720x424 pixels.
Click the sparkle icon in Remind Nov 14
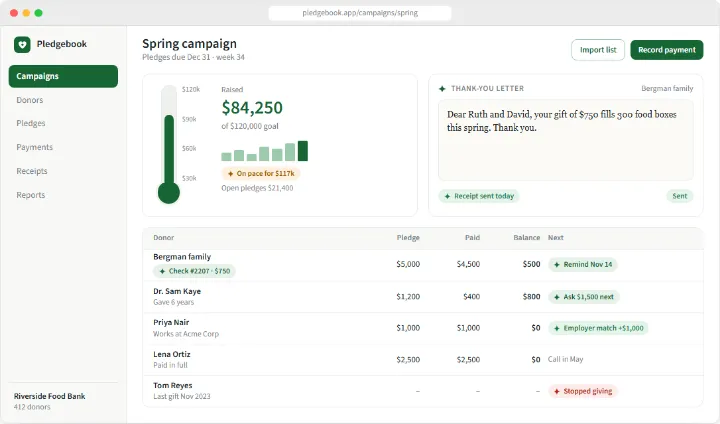[x=557, y=265]
